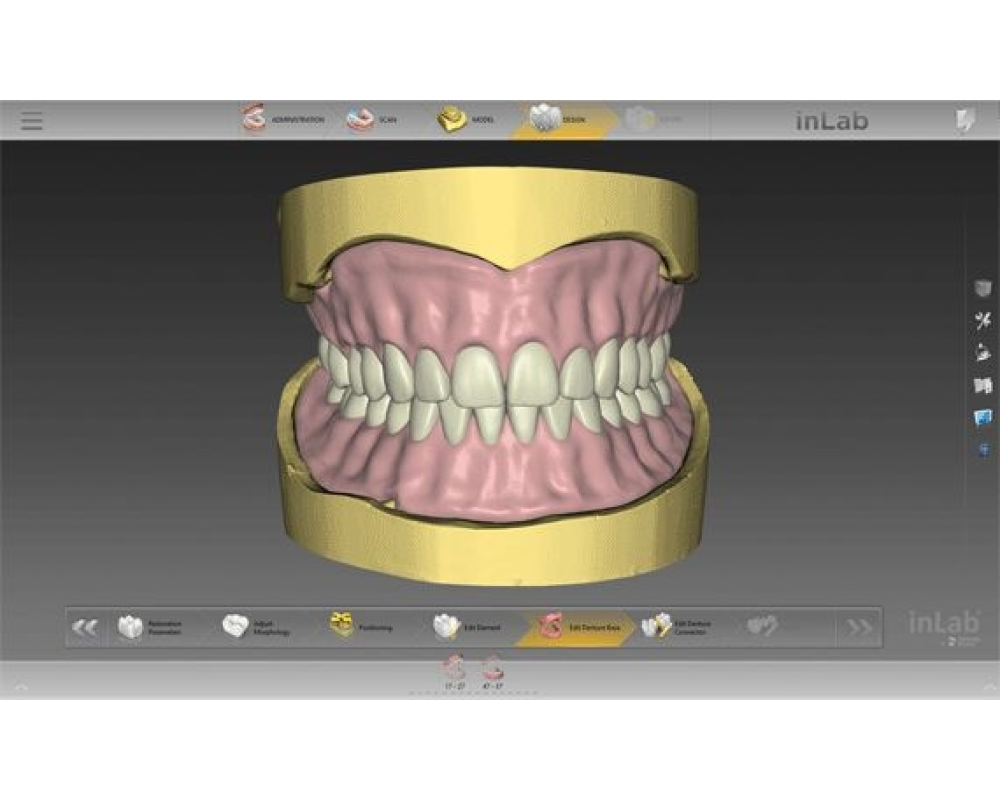1000x800 pixels.
Task: Click the greyed-out phase after Design
Action: (653, 119)
